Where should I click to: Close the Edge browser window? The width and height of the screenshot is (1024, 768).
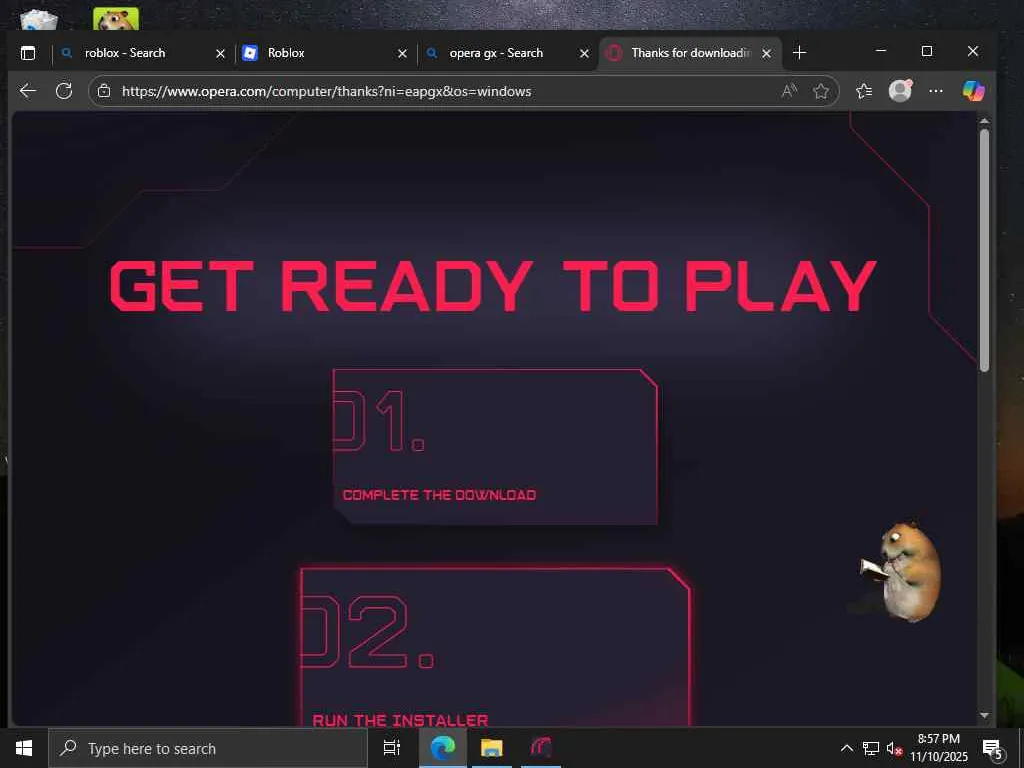click(973, 51)
